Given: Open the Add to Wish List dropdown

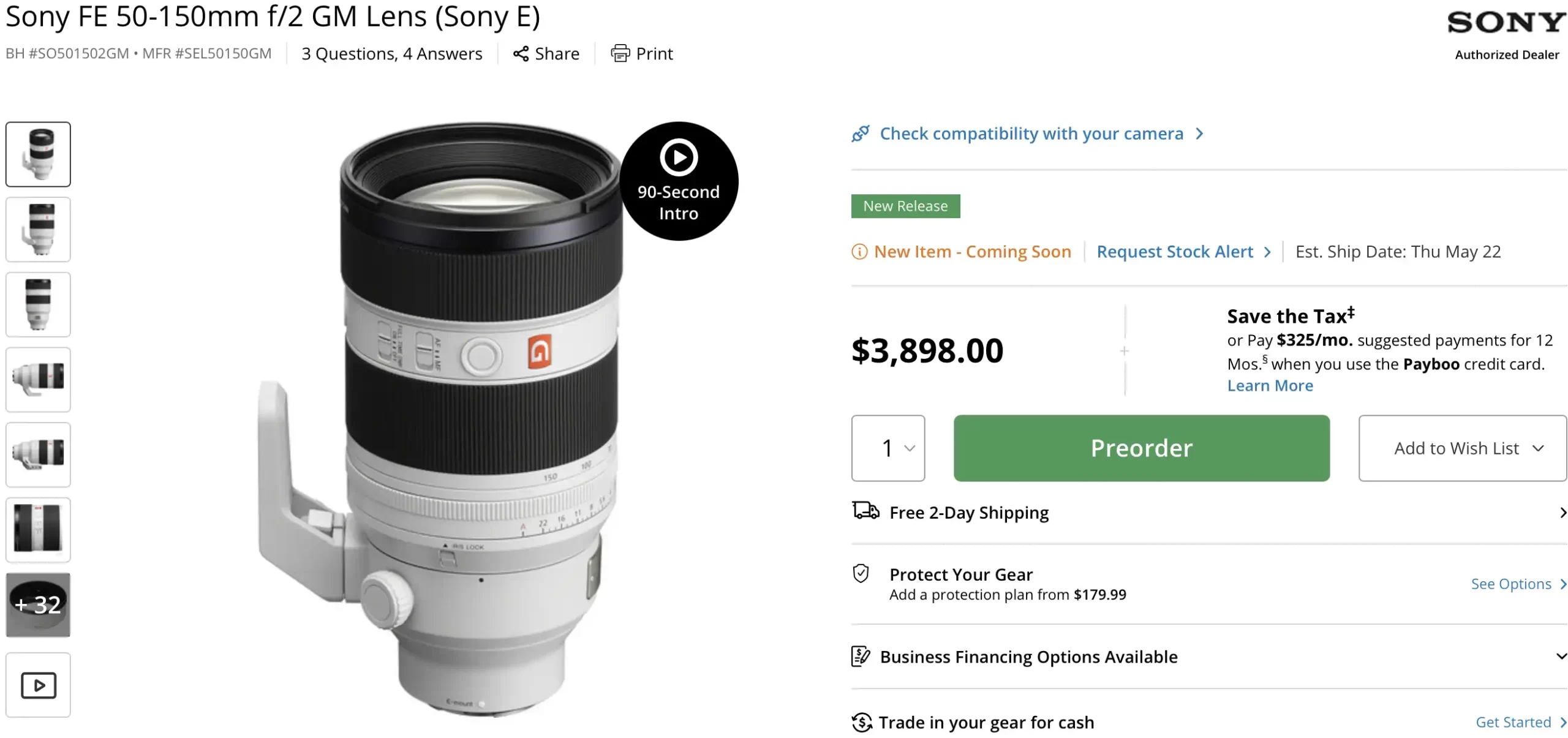Looking at the screenshot, I should click(1462, 448).
